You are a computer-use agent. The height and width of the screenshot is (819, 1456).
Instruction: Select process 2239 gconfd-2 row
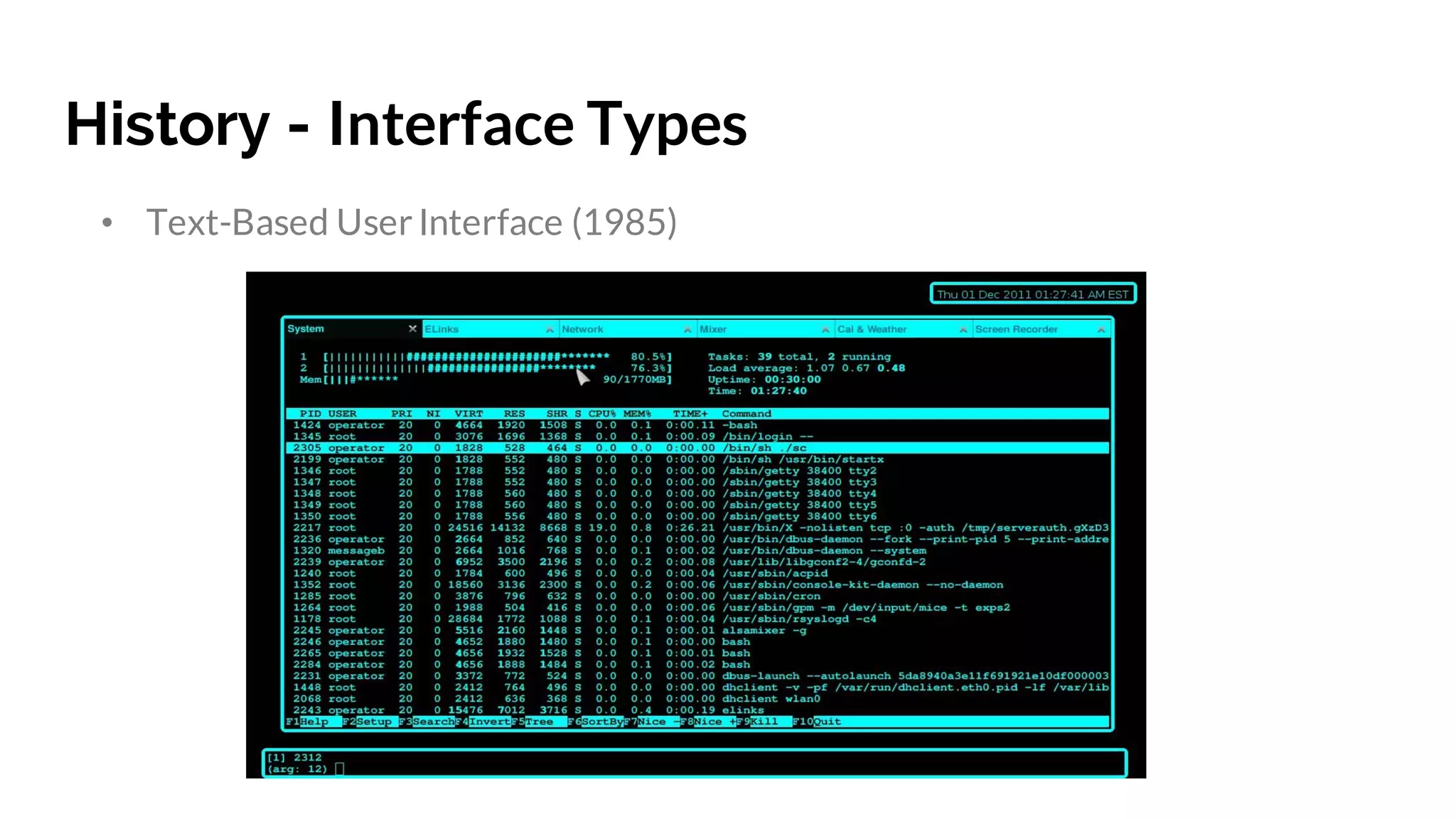click(697, 562)
